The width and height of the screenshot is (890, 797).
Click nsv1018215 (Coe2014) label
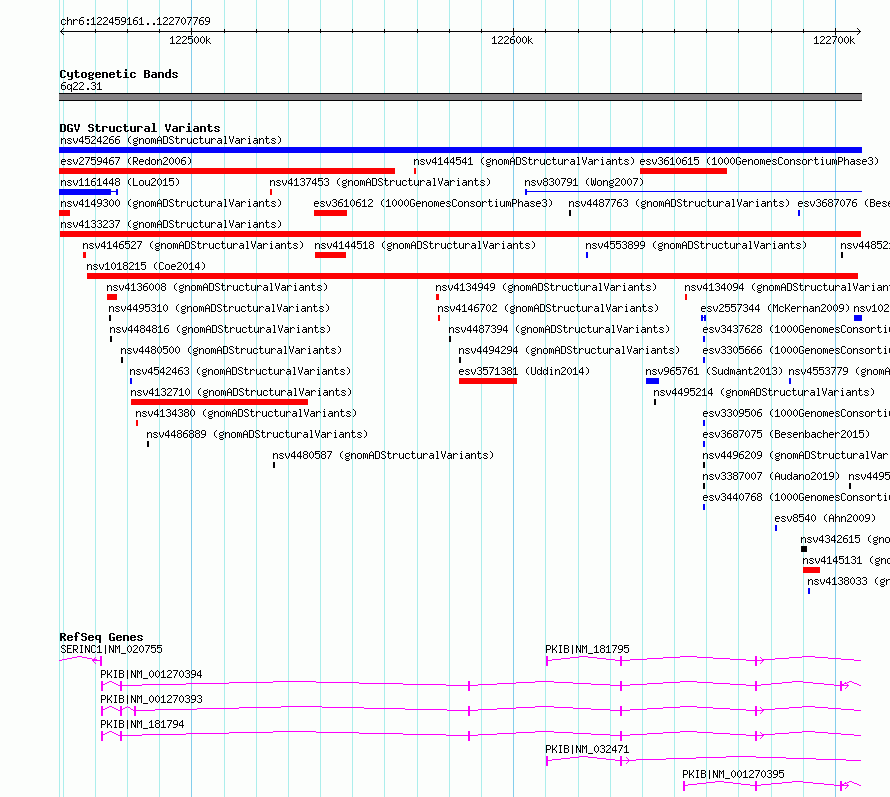[146, 266]
